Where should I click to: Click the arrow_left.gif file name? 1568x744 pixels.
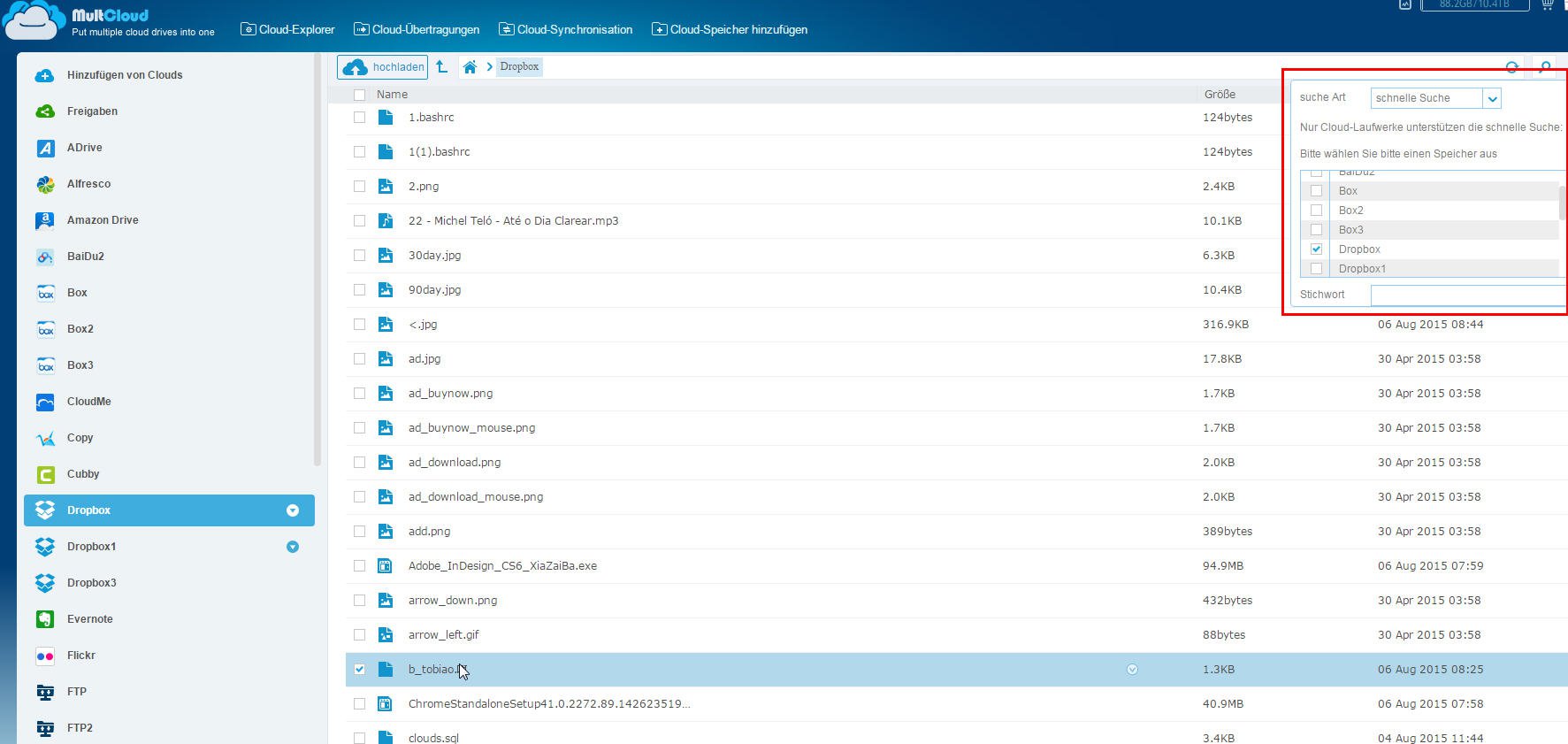[443, 634]
